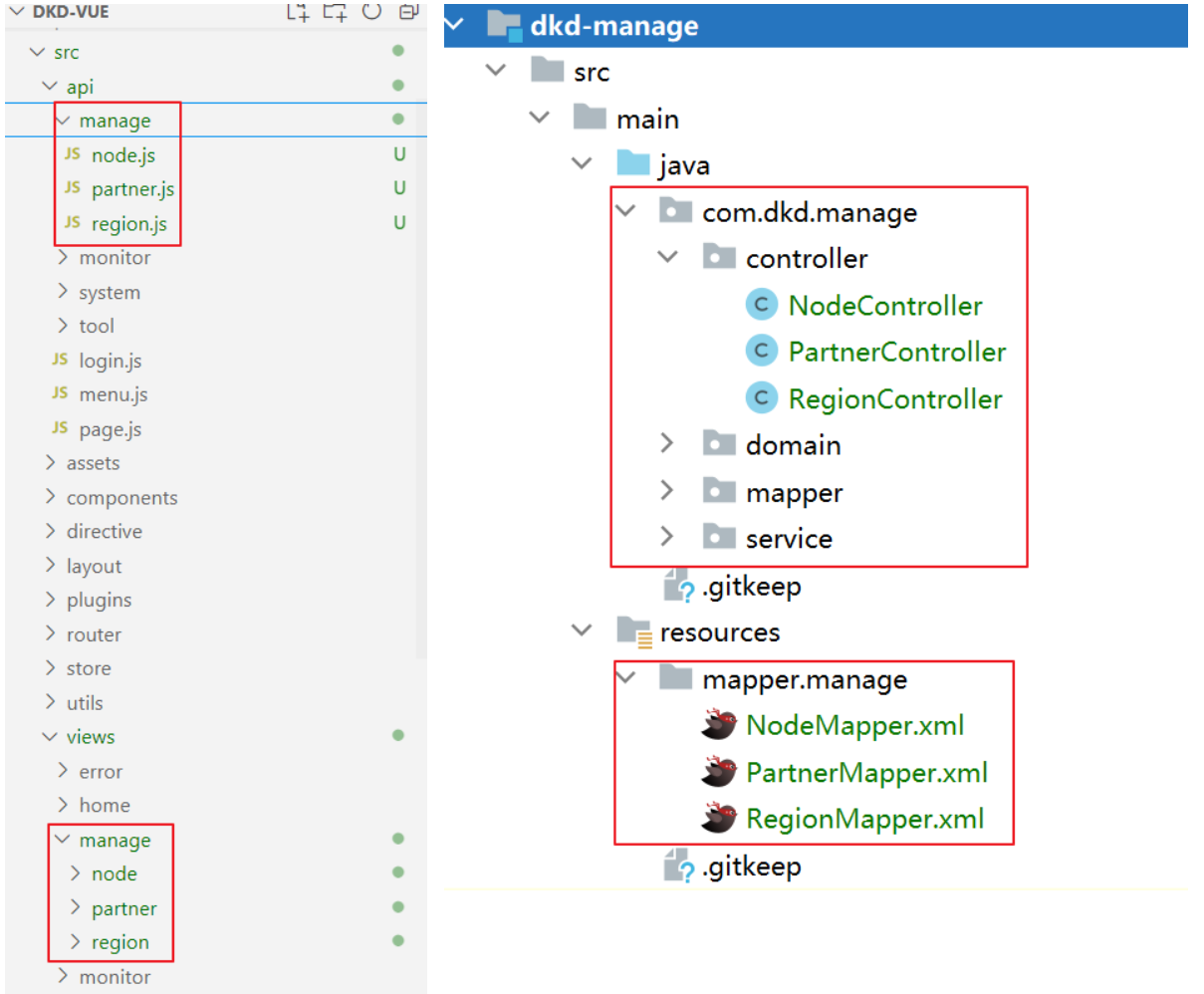This screenshot has width=1204, height=994.
Task: Click the MyBatis bird icon of RegionMapper.xml
Action: (x=719, y=819)
